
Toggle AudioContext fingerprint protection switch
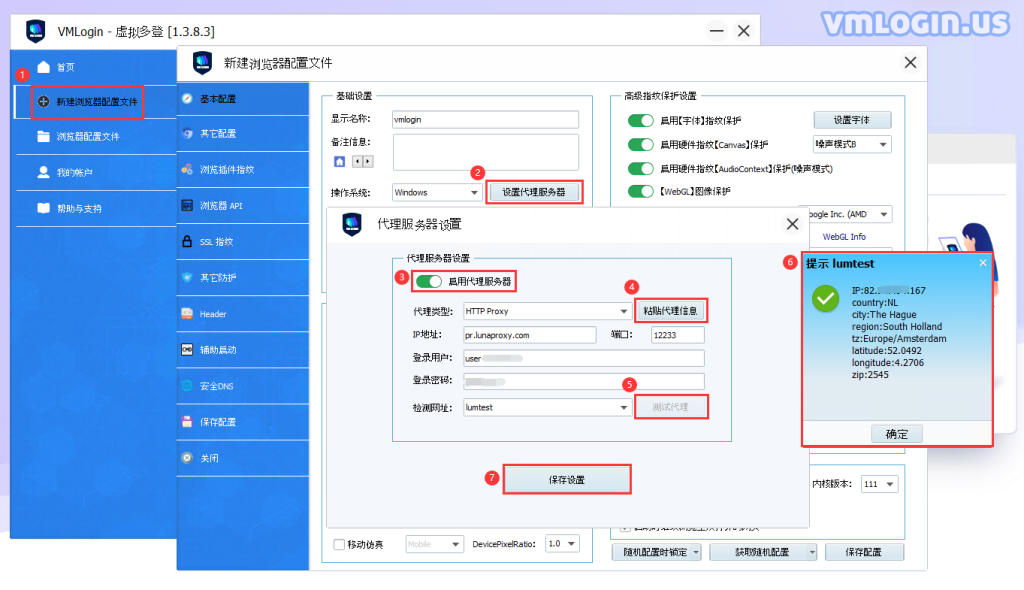[x=641, y=169]
